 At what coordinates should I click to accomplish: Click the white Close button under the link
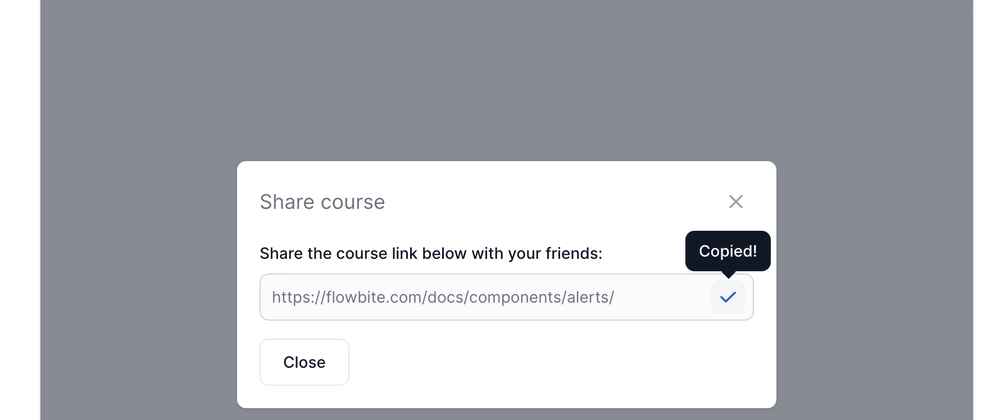point(304,362)
